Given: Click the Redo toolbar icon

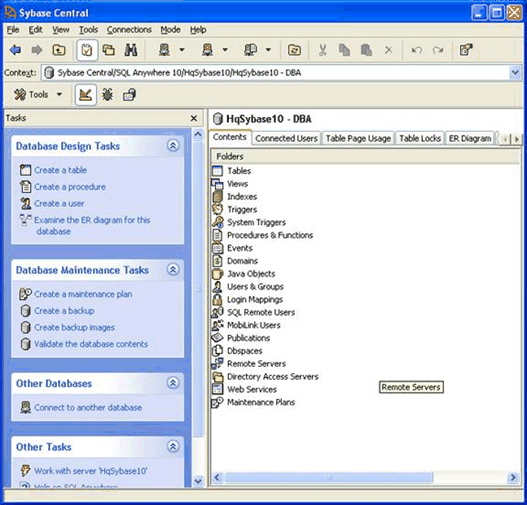Looking at the screenshot, I should pos(438,50).
